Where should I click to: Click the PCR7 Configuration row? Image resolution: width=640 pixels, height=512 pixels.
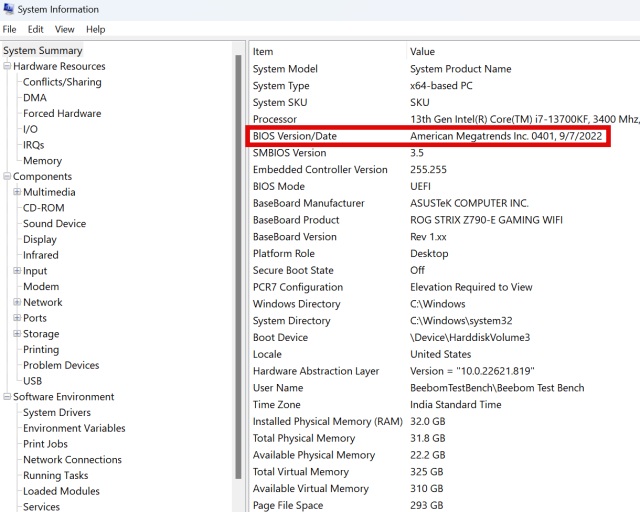(445, 287)
